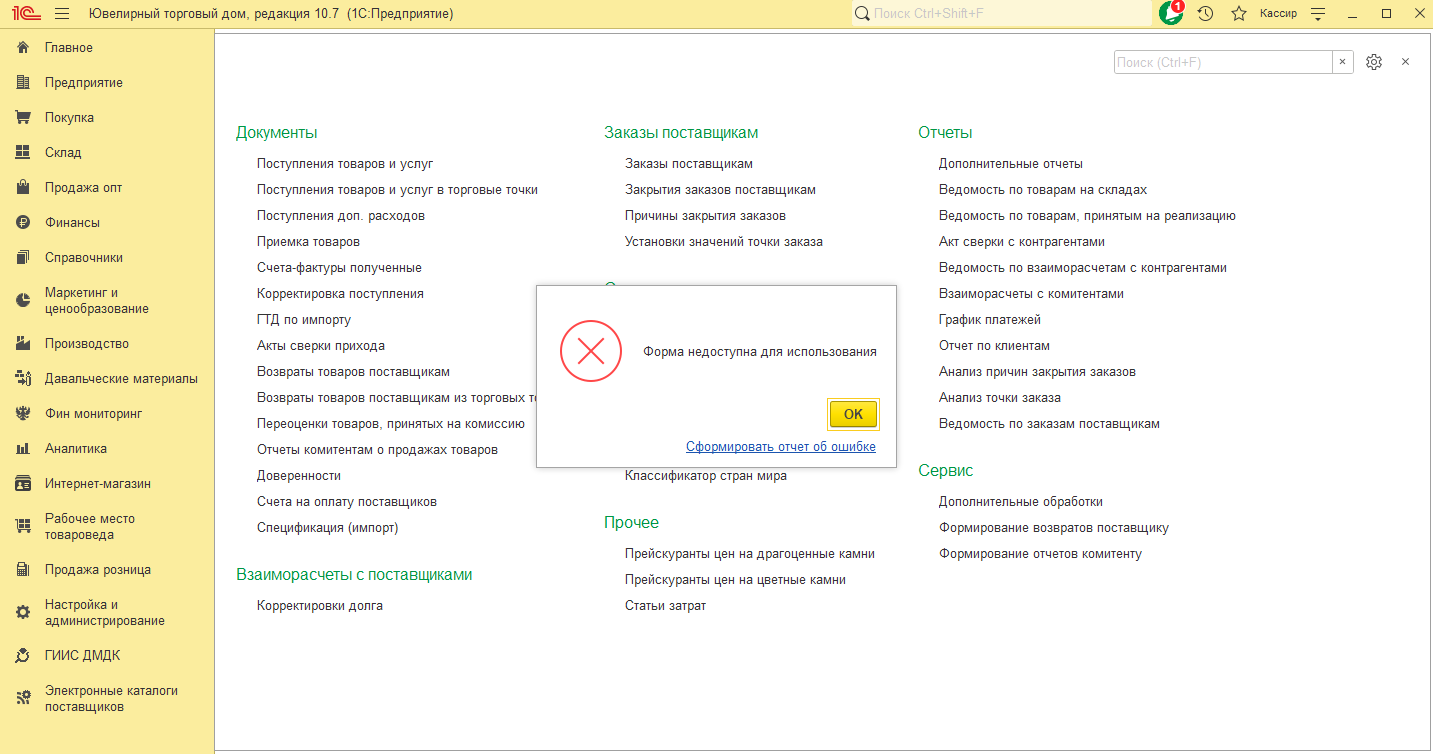Click the Сформировать отчет об ошибке link
This screenshot has height=754, width=1433.
(781, 447)
